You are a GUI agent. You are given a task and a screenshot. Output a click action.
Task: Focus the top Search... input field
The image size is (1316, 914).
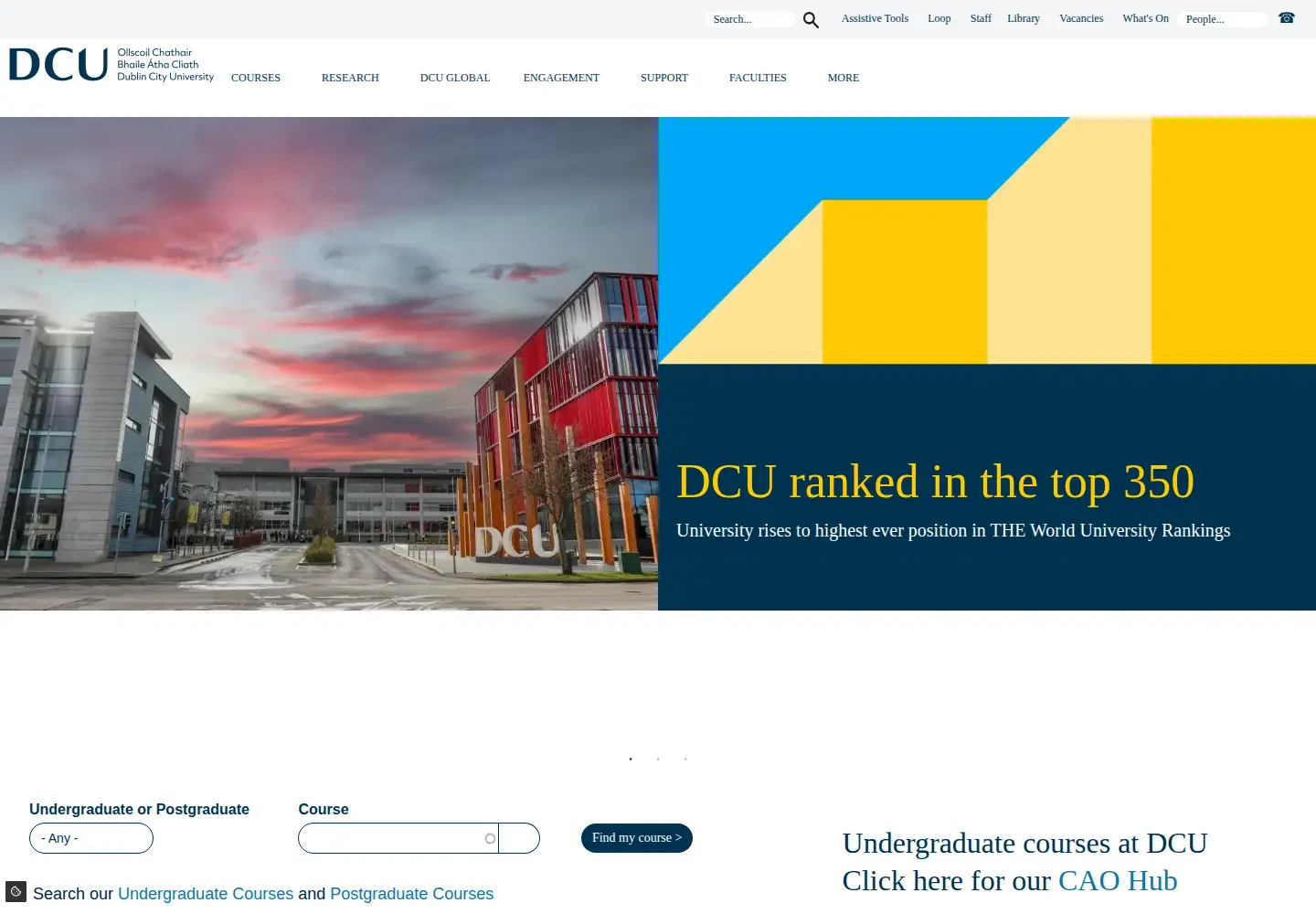751,19
